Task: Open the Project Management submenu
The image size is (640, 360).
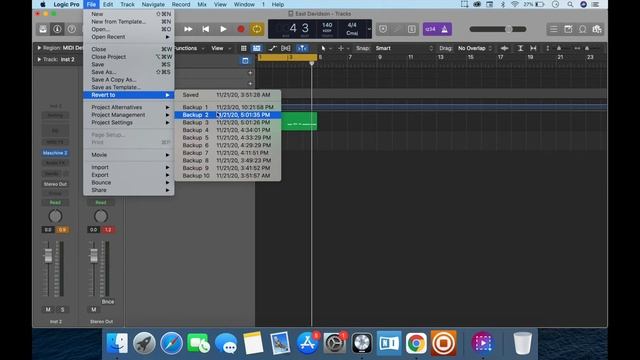Action: (129, 115)
